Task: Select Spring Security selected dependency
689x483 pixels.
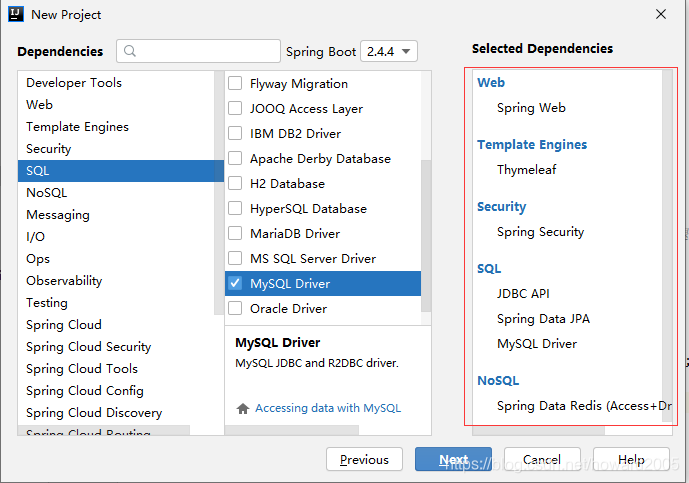Action: coord(540,232)
